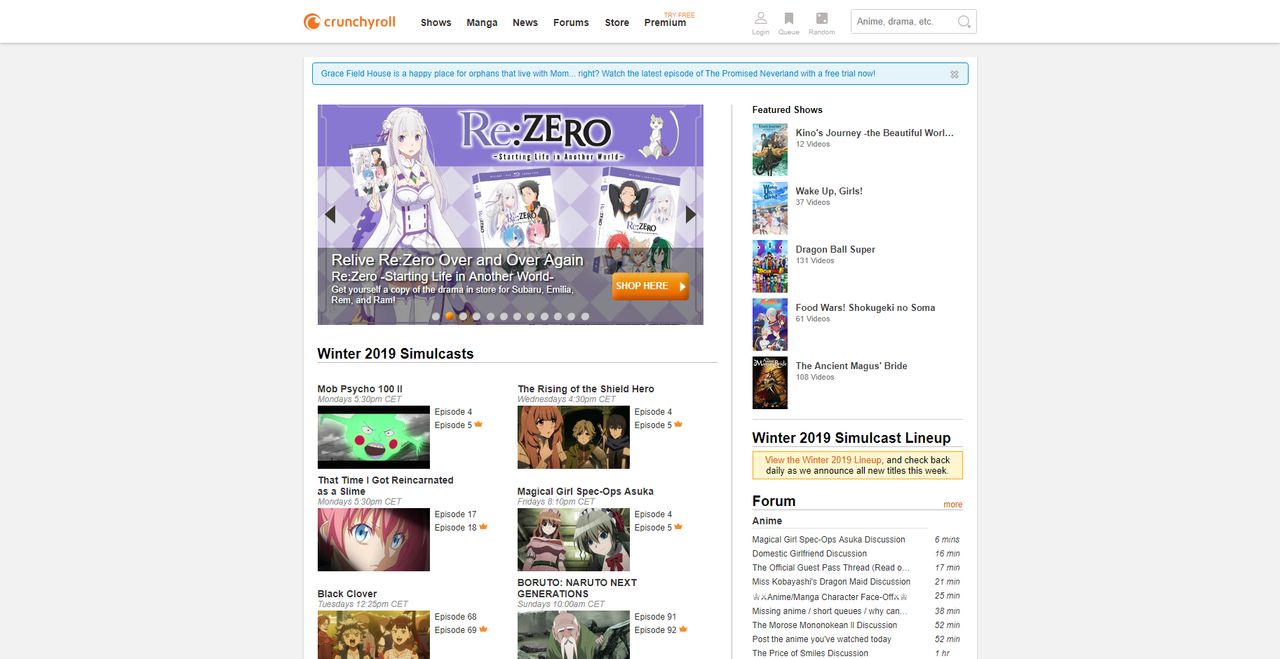Open the News menu

(525, 22)
